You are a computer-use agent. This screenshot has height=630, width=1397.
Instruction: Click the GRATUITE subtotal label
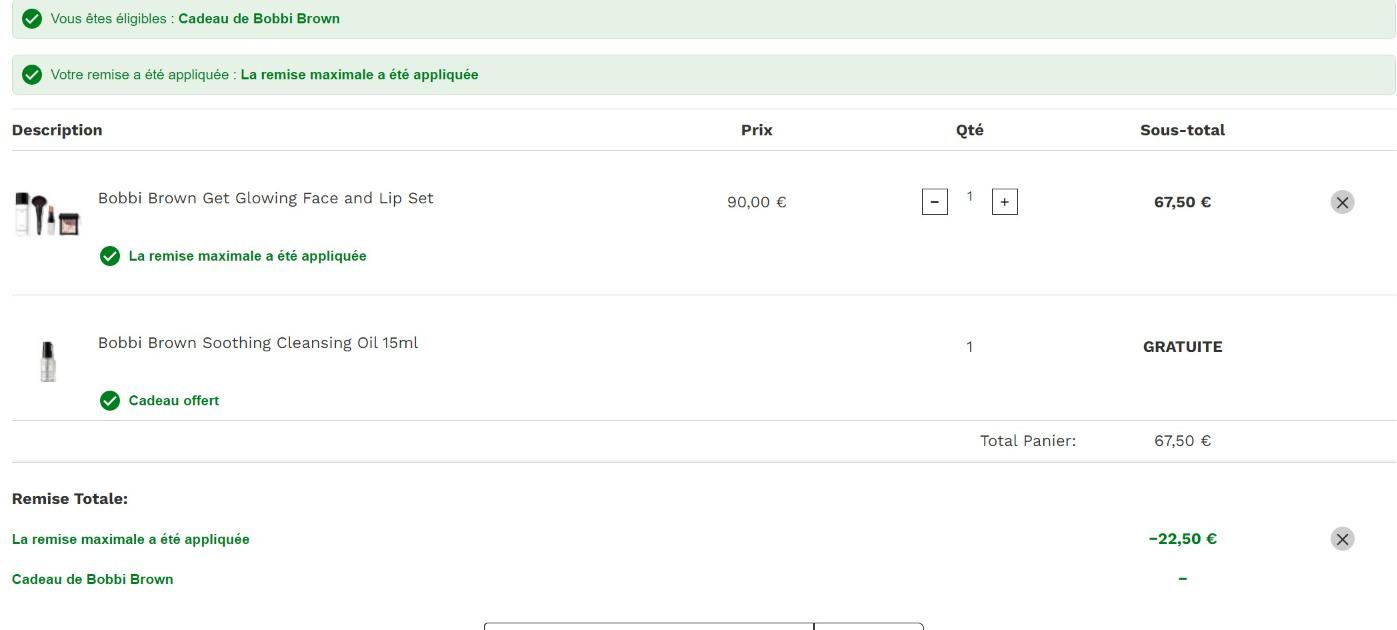(x=1182, y=347)
